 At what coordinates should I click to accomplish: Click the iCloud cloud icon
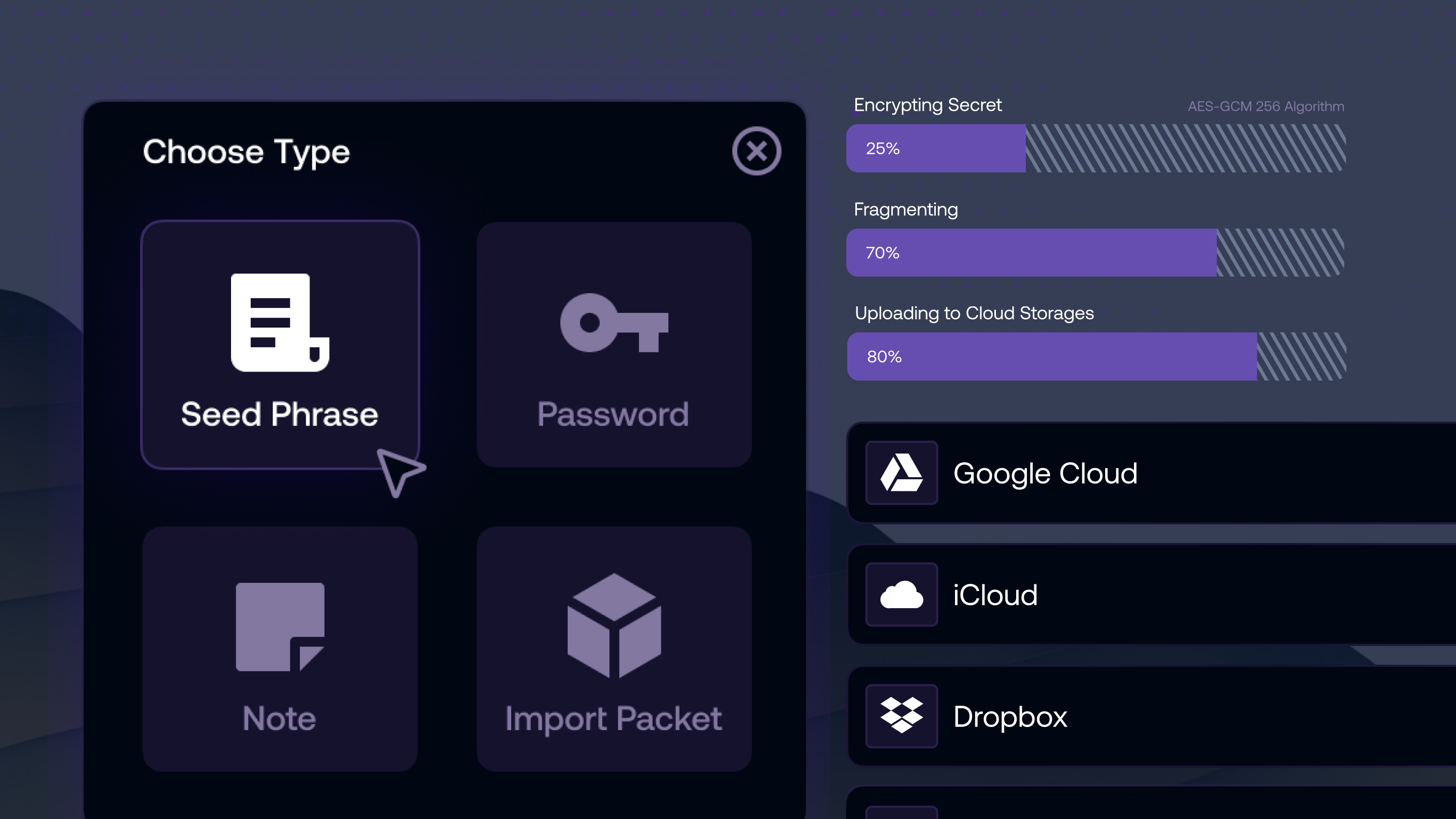[901, 595]
